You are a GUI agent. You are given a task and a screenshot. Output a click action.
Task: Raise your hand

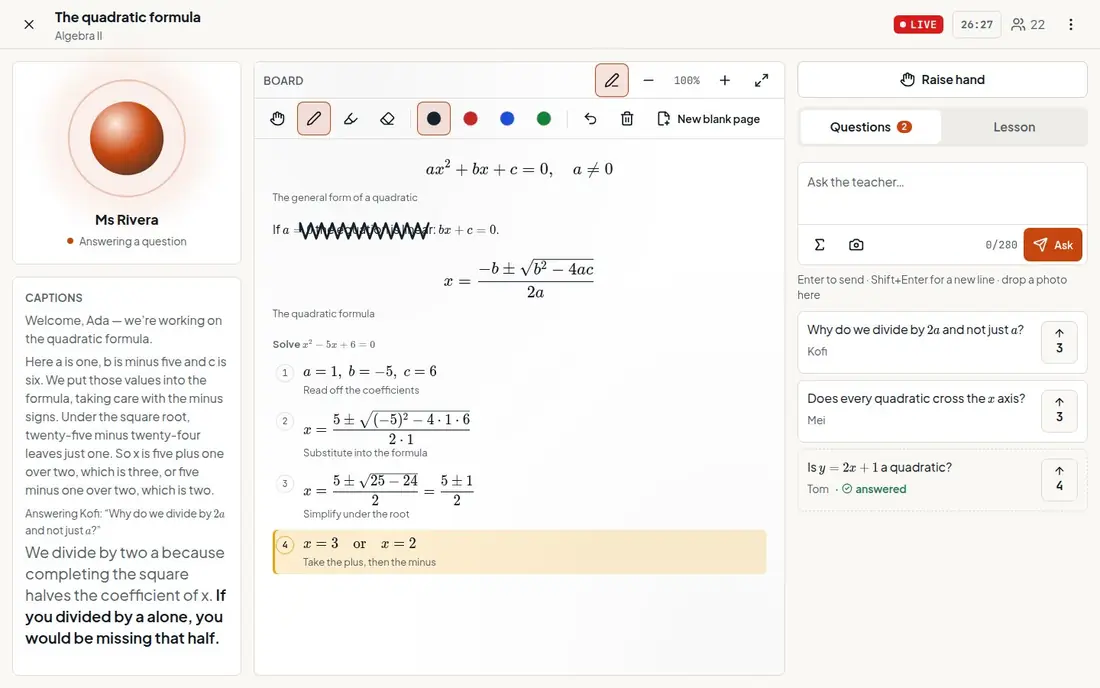pos(942,80)
